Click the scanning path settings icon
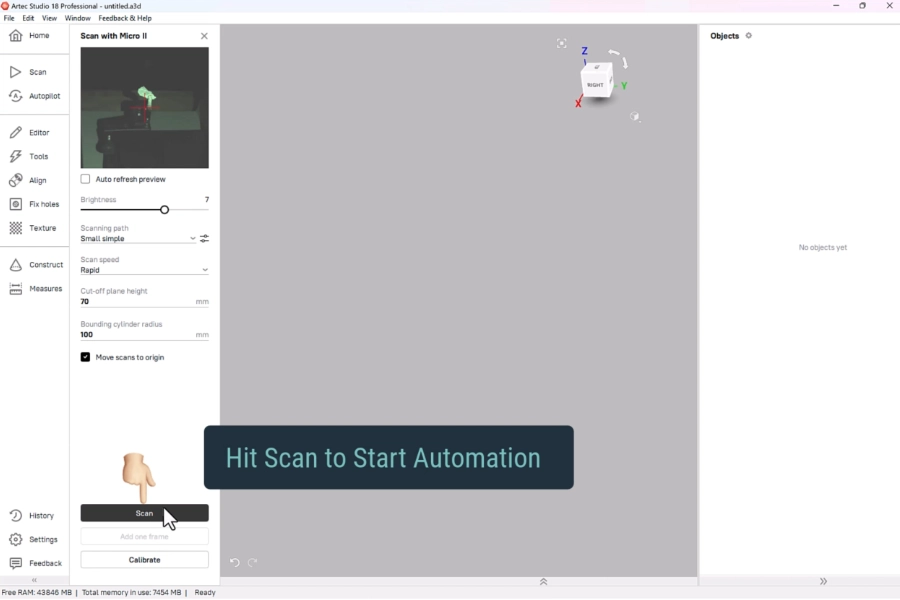Viewport: 900px width, 600px height. [x=204, y=239]
